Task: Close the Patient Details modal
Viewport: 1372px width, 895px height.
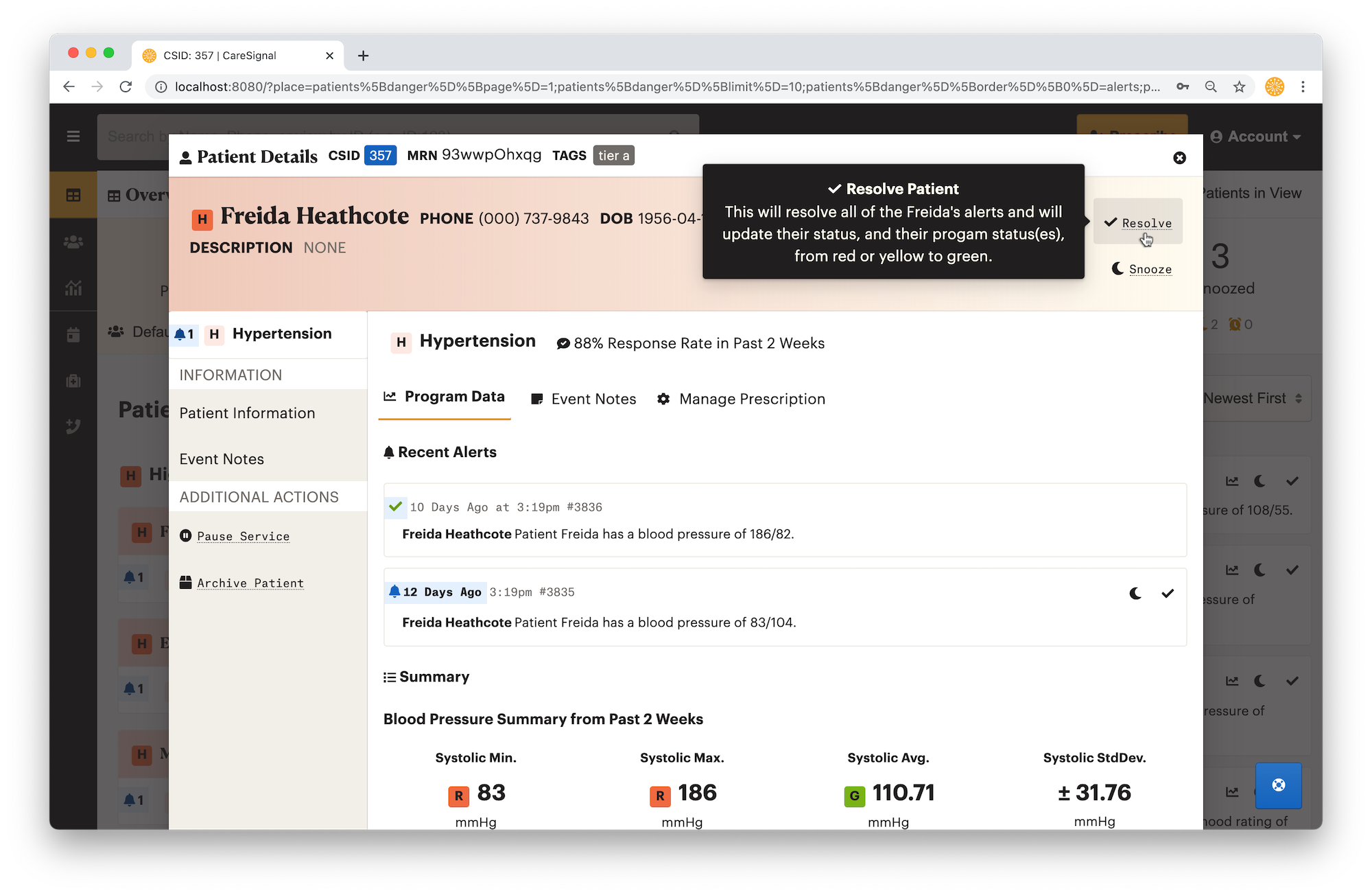Action: coord(1179,158)
